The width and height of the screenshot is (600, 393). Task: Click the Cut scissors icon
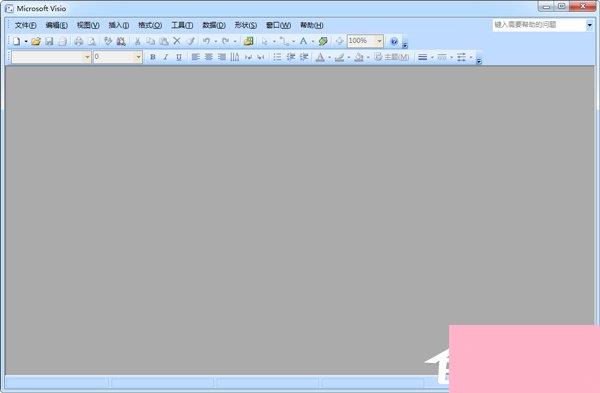(138, 41)
